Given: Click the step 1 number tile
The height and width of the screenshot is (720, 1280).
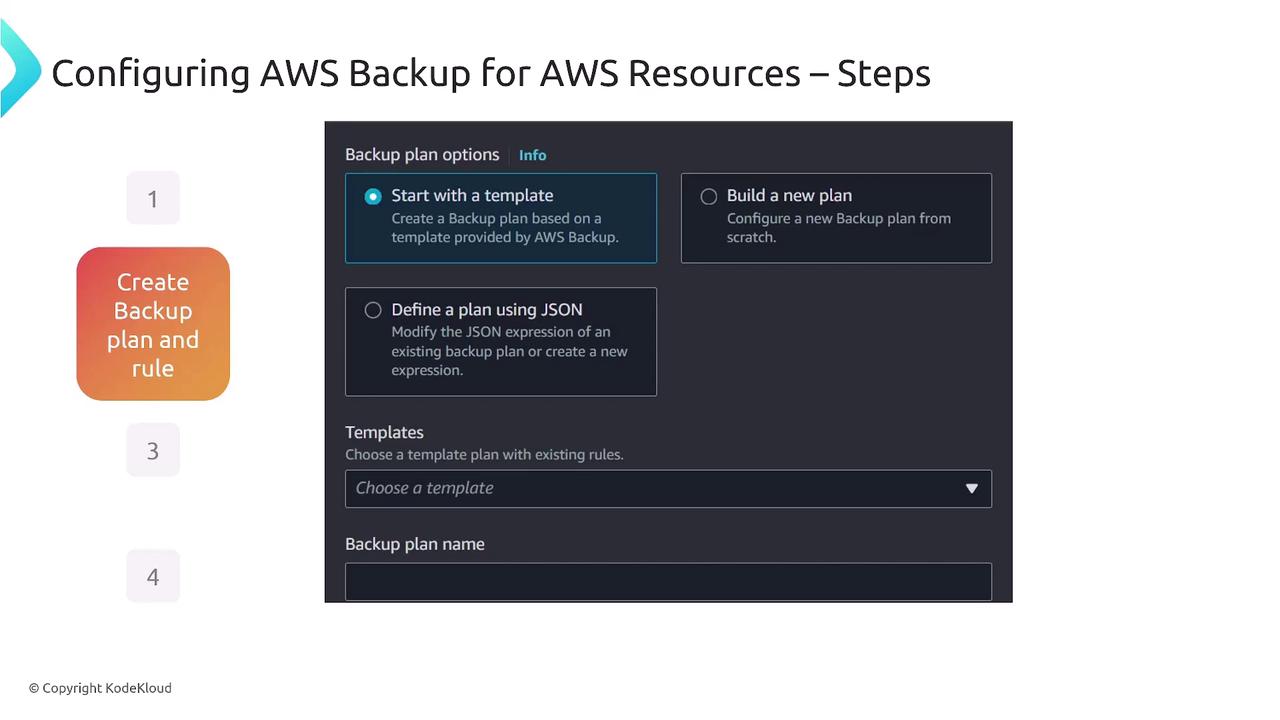Looking at the screenshot, I should point(153,198).
